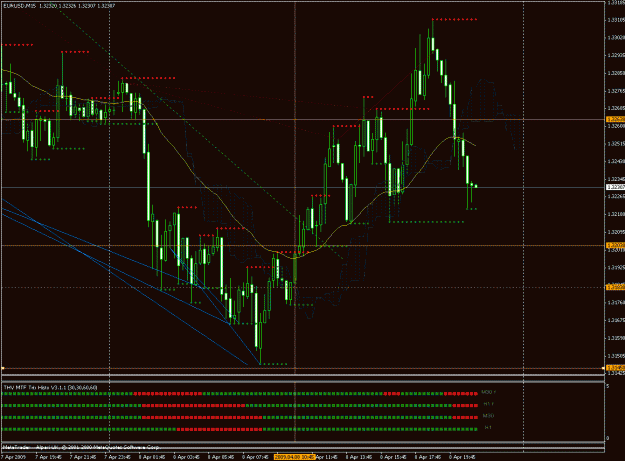The image size is (625, 461).
Task: Click the '7 Apr 2009' time axis label
Action: pos(14,457)
